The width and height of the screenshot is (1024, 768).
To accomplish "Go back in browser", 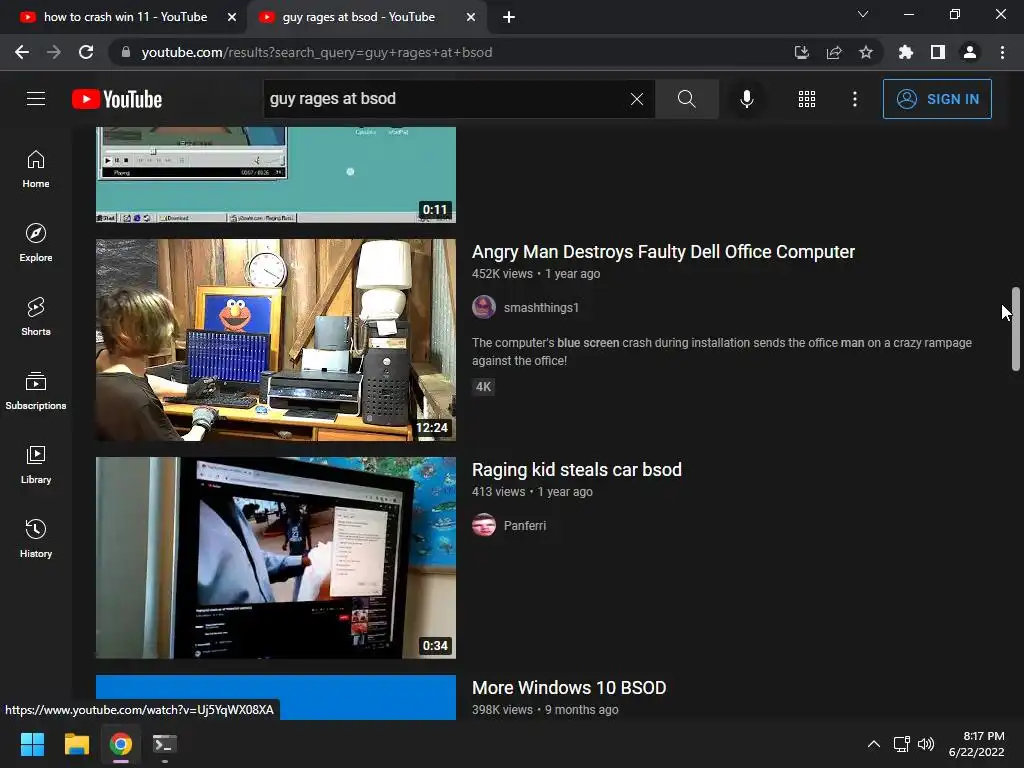I will coord(22,52).
